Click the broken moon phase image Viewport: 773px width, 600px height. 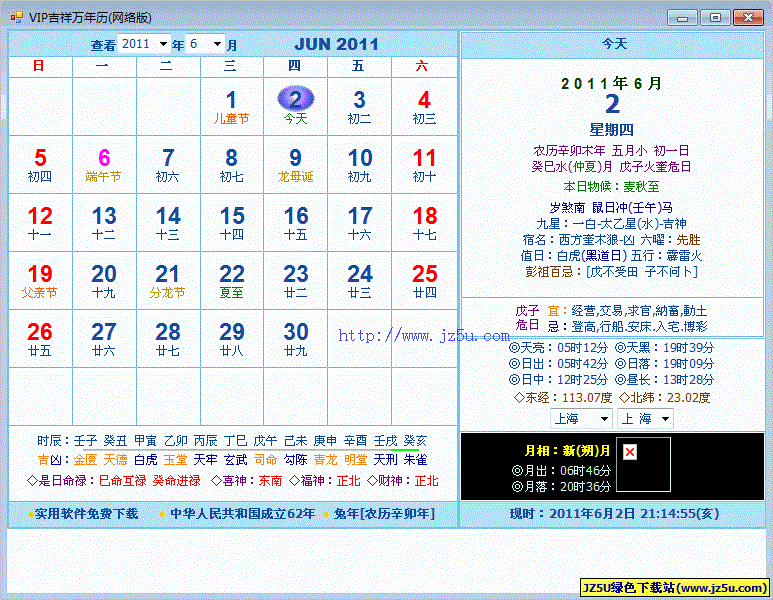[630, 453]
